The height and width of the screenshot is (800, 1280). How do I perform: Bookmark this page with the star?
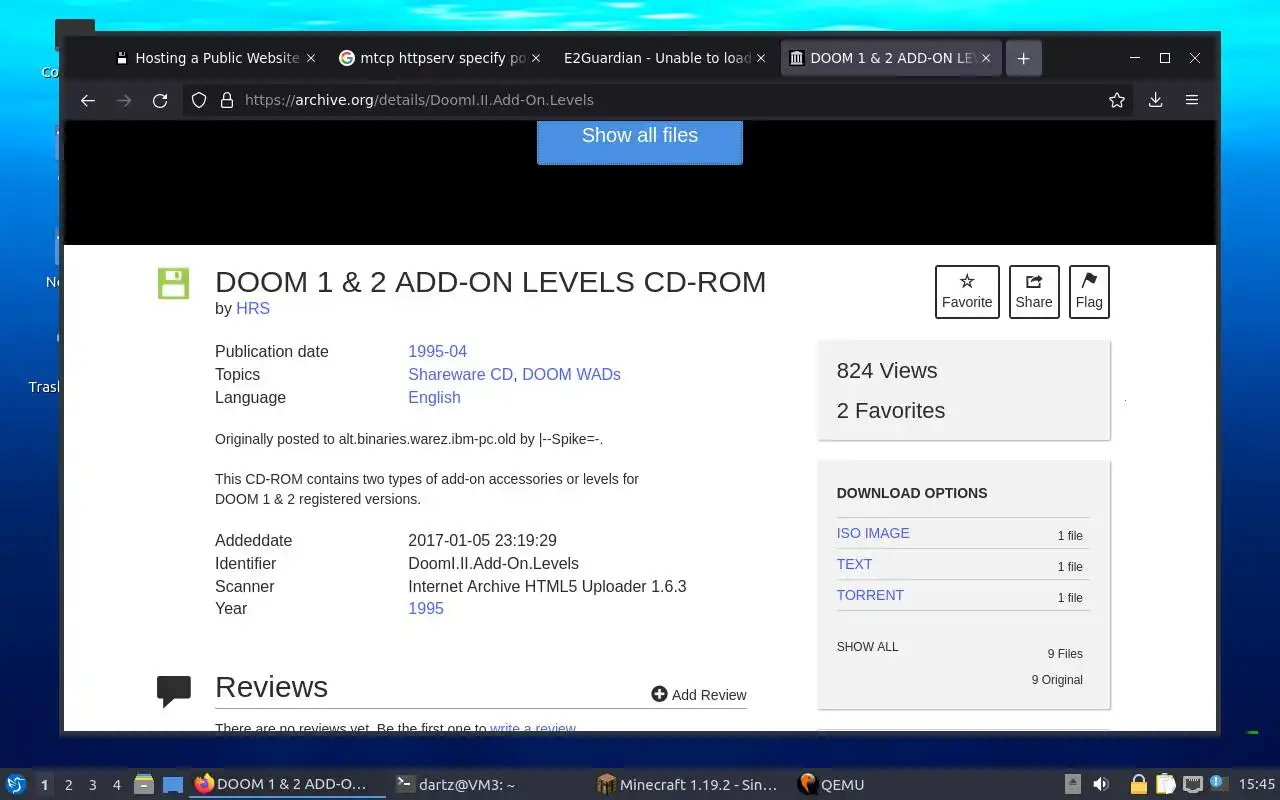pyautogui.click(x=1117, y=100)
